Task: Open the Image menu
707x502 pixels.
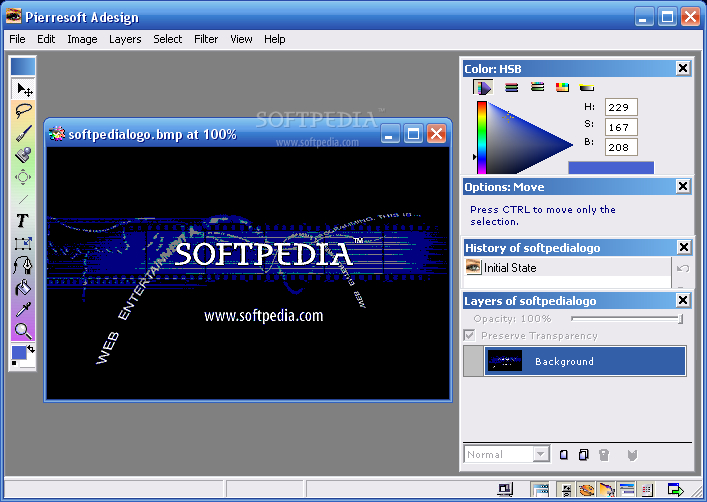Action: coord(82,39)
